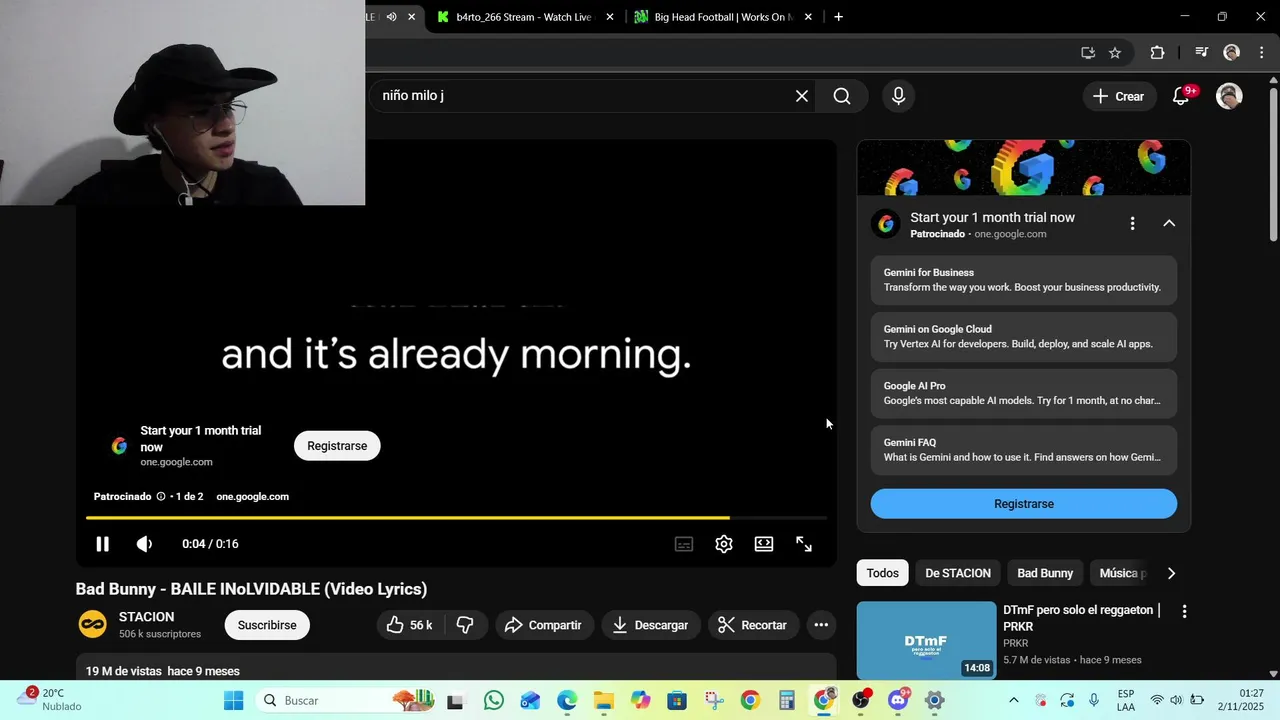The height and width of the screenshot is (720, 1280).
Task: Click the install app icon in the address bar
Action: (1088, 53)
